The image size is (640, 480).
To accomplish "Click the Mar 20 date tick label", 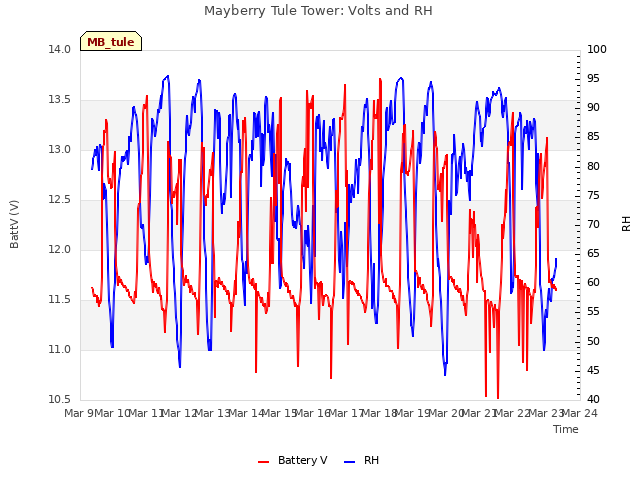I will tap(446, 413).
